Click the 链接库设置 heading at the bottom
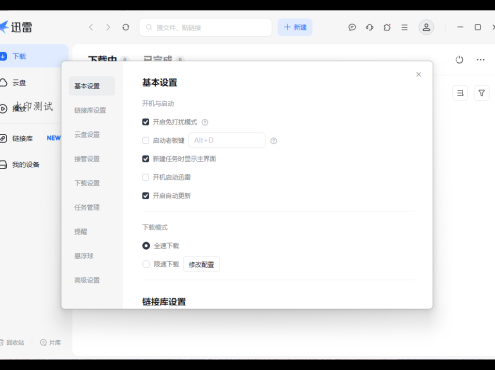 tap(164, 302)
